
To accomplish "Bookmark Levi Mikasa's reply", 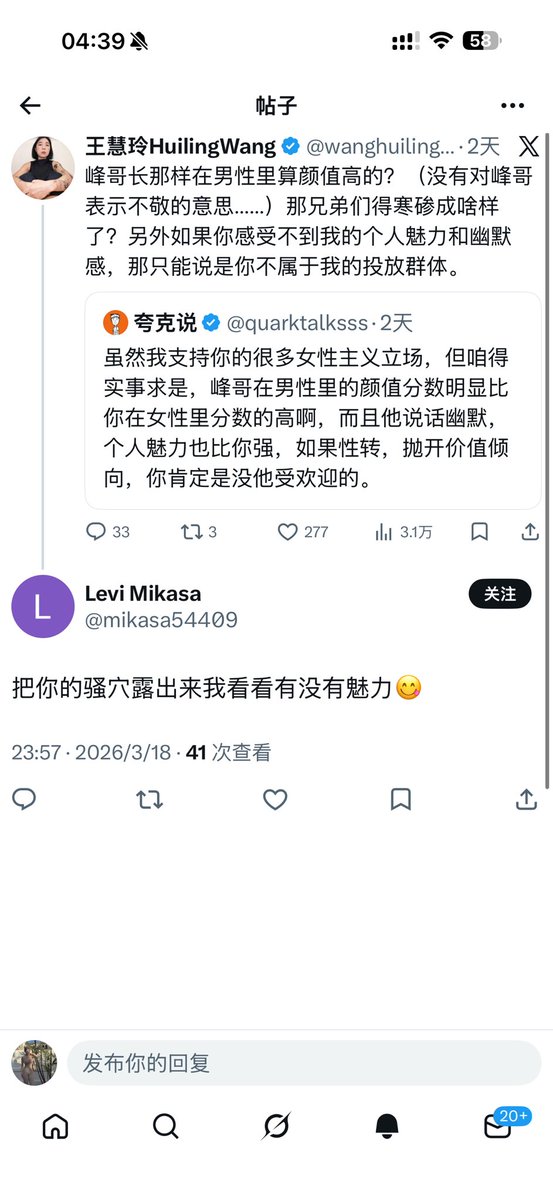I will click(400, 799).
